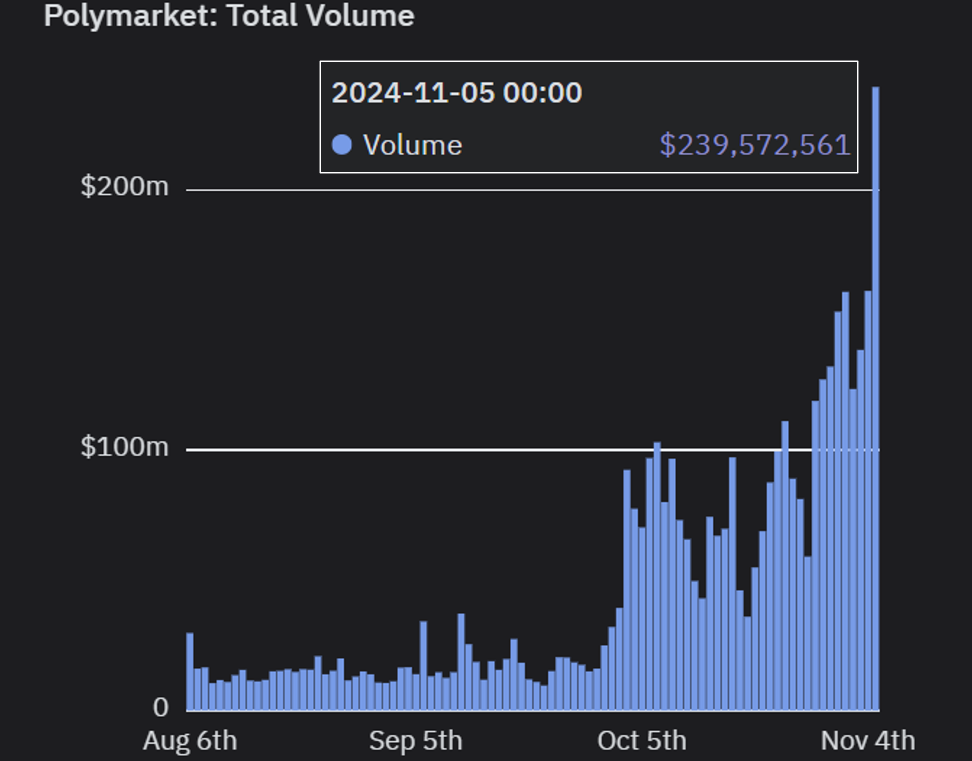Click the $100m y-axis label
972x761 pixels.
click(x=125, y=446)
